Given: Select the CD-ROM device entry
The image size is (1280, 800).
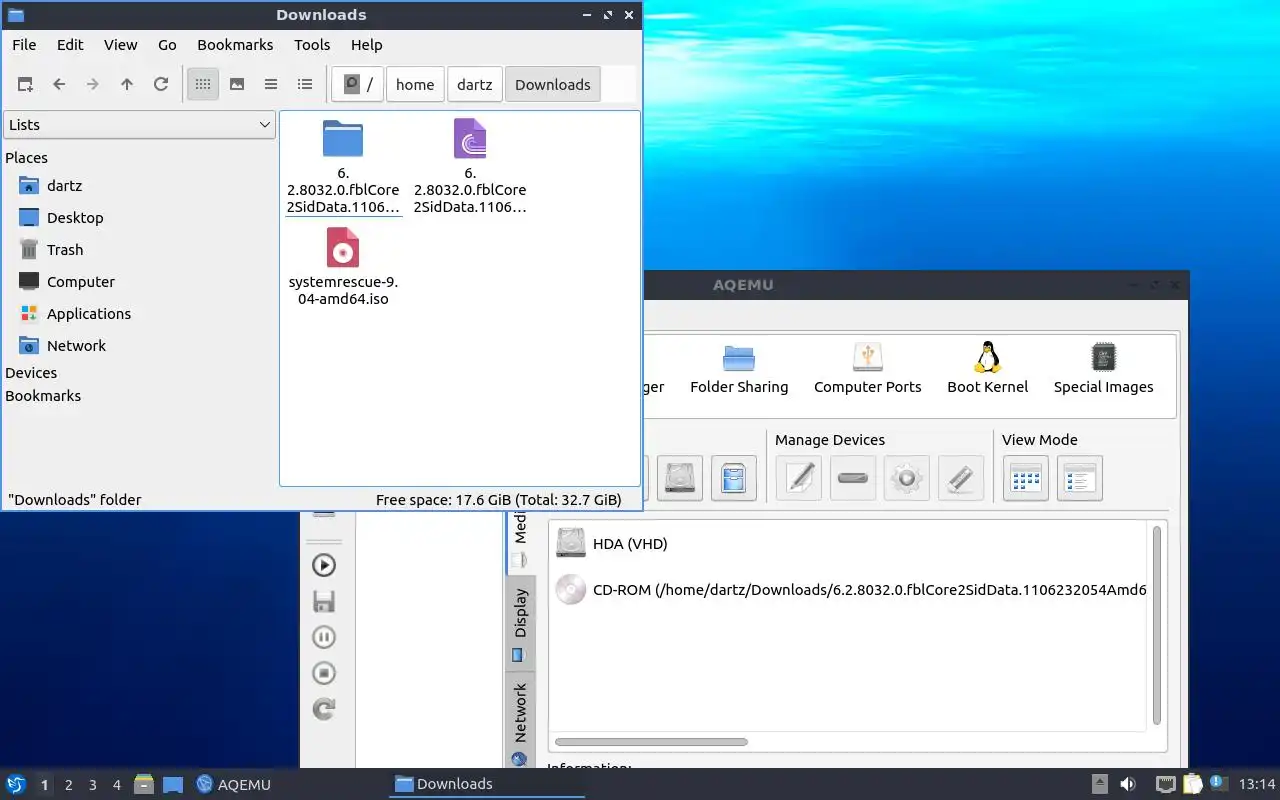Looking at the screenshot, I should click(850, 590).
